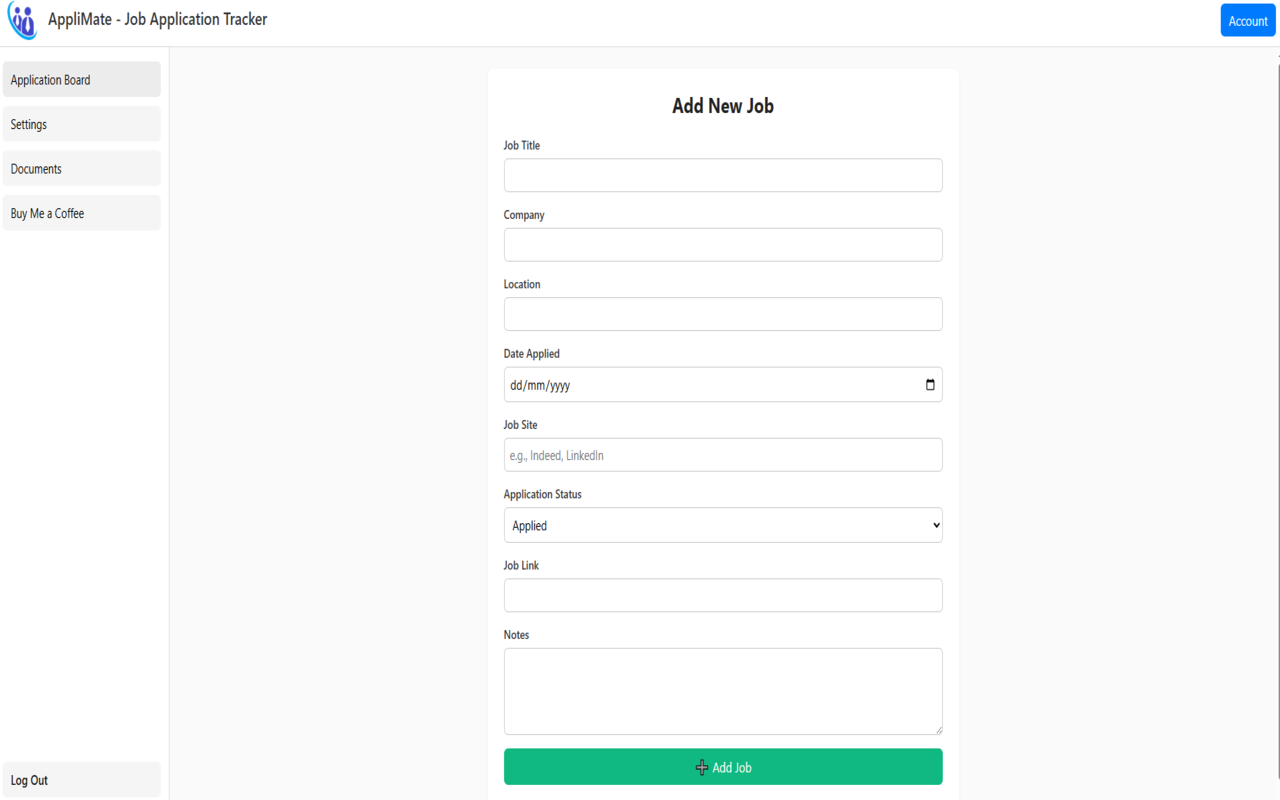Click the Job Link input box
This screenshot has height=800, width=1280.
click(722, 594)
